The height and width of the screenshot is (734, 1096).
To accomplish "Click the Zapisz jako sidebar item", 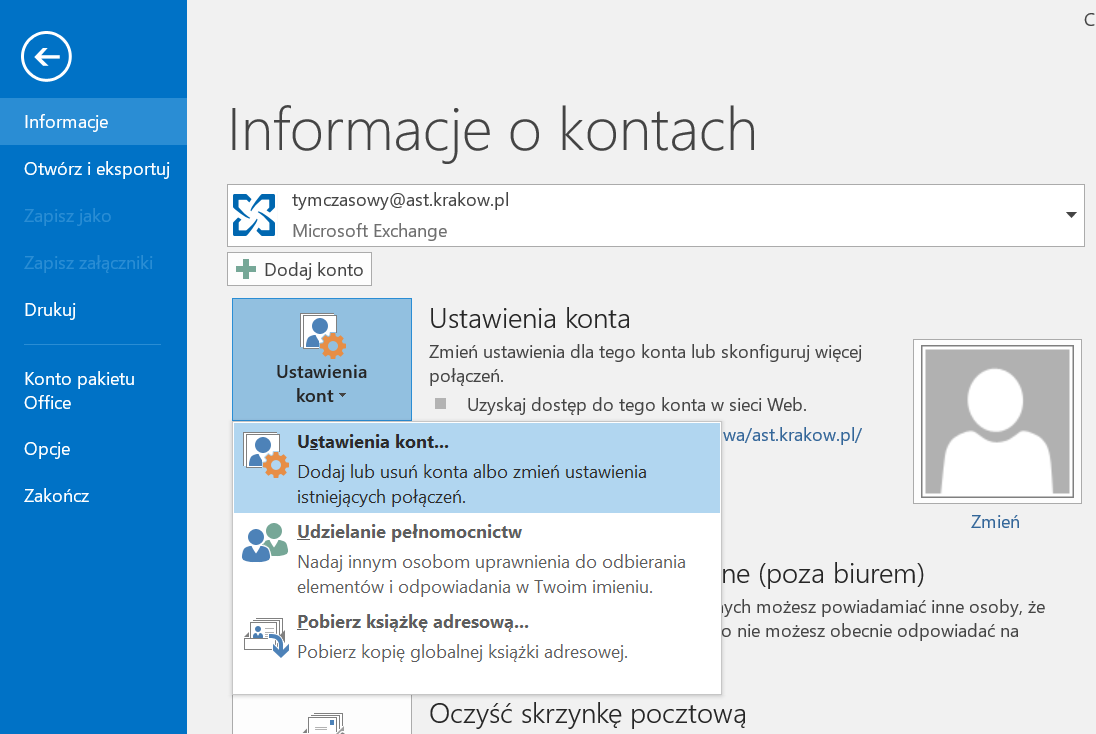I will [x=67, y=216].
